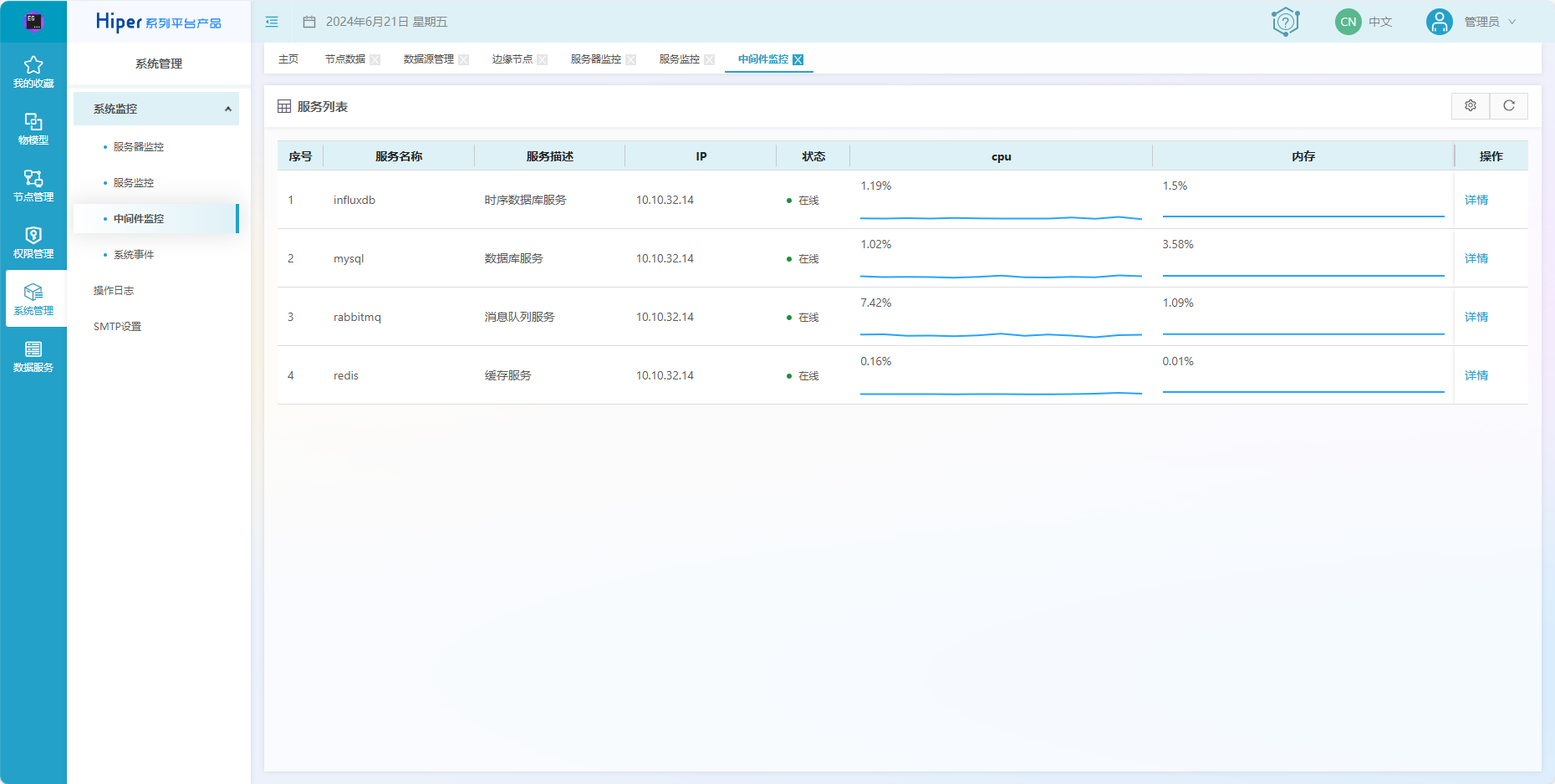Viewport: 1555px width, 784px height.
Task: Click the 时序数据库服务 description cell
Action: (x=526, y=200)
